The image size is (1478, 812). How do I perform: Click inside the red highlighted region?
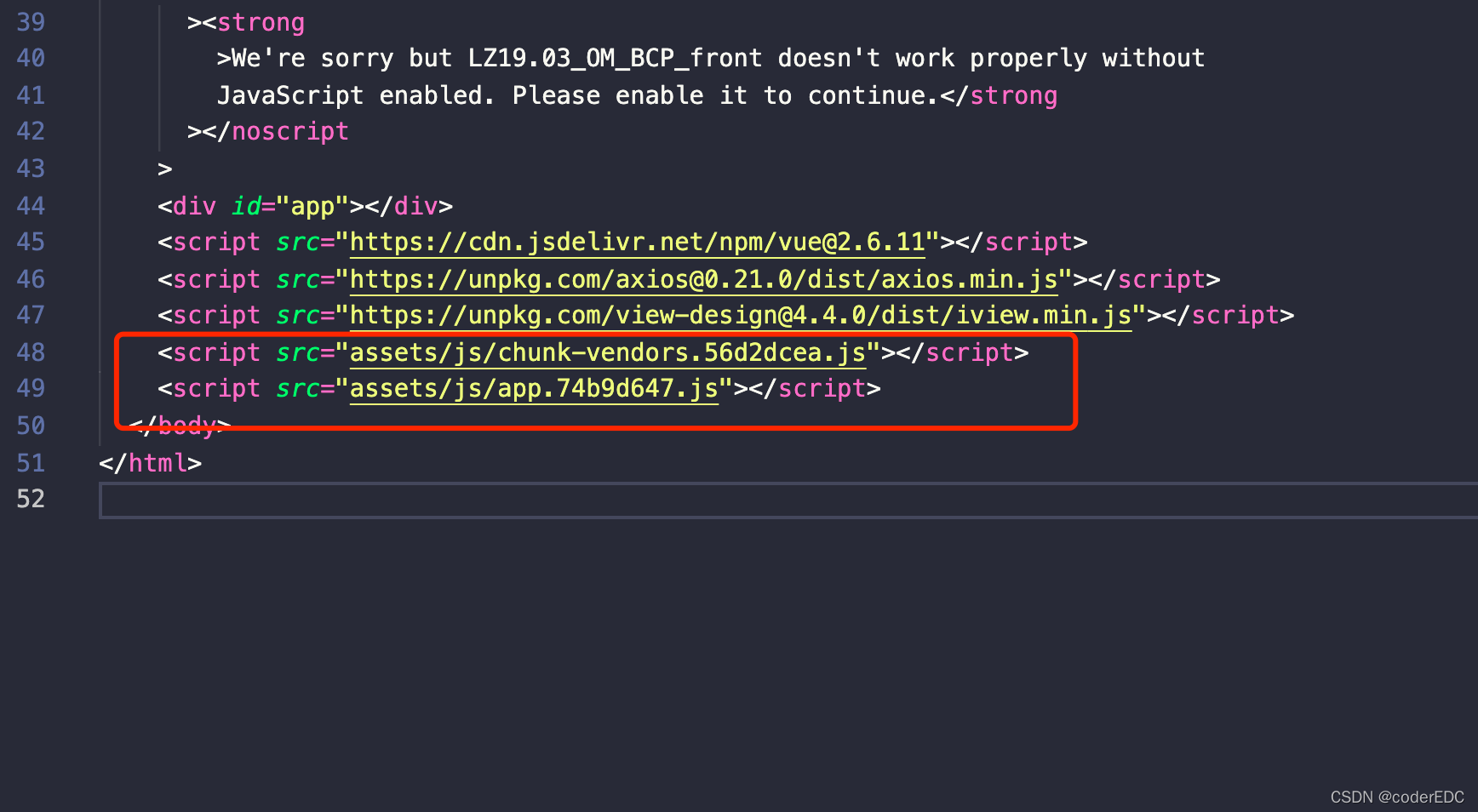(x=596, y=370)
